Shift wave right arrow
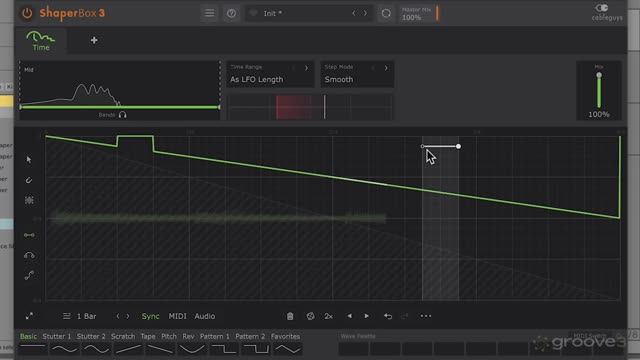This screenshot has width=640, height=360. [367, 316]
